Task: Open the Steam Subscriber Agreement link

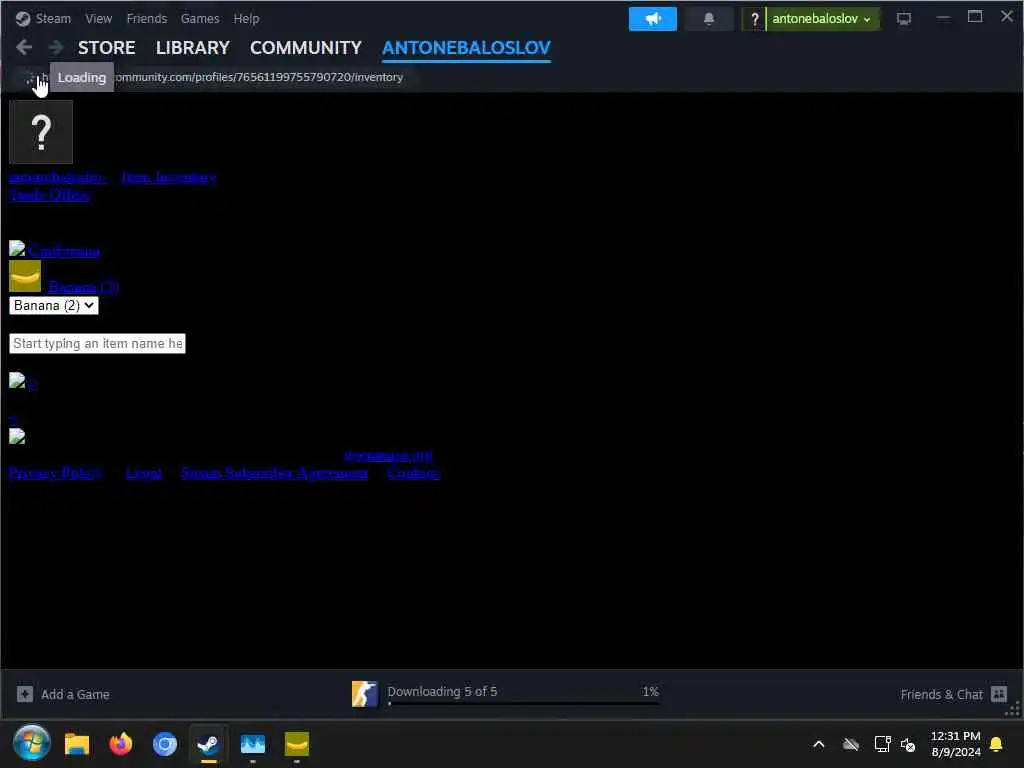Action: pyautogui.click(x=274, y=472)
